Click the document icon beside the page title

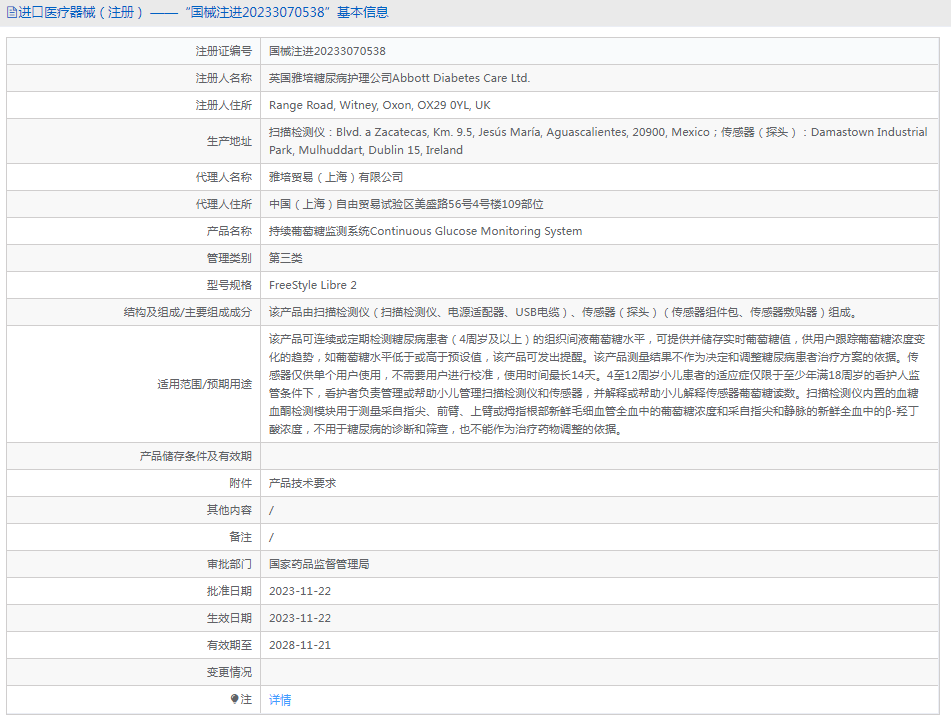point(12,12)
